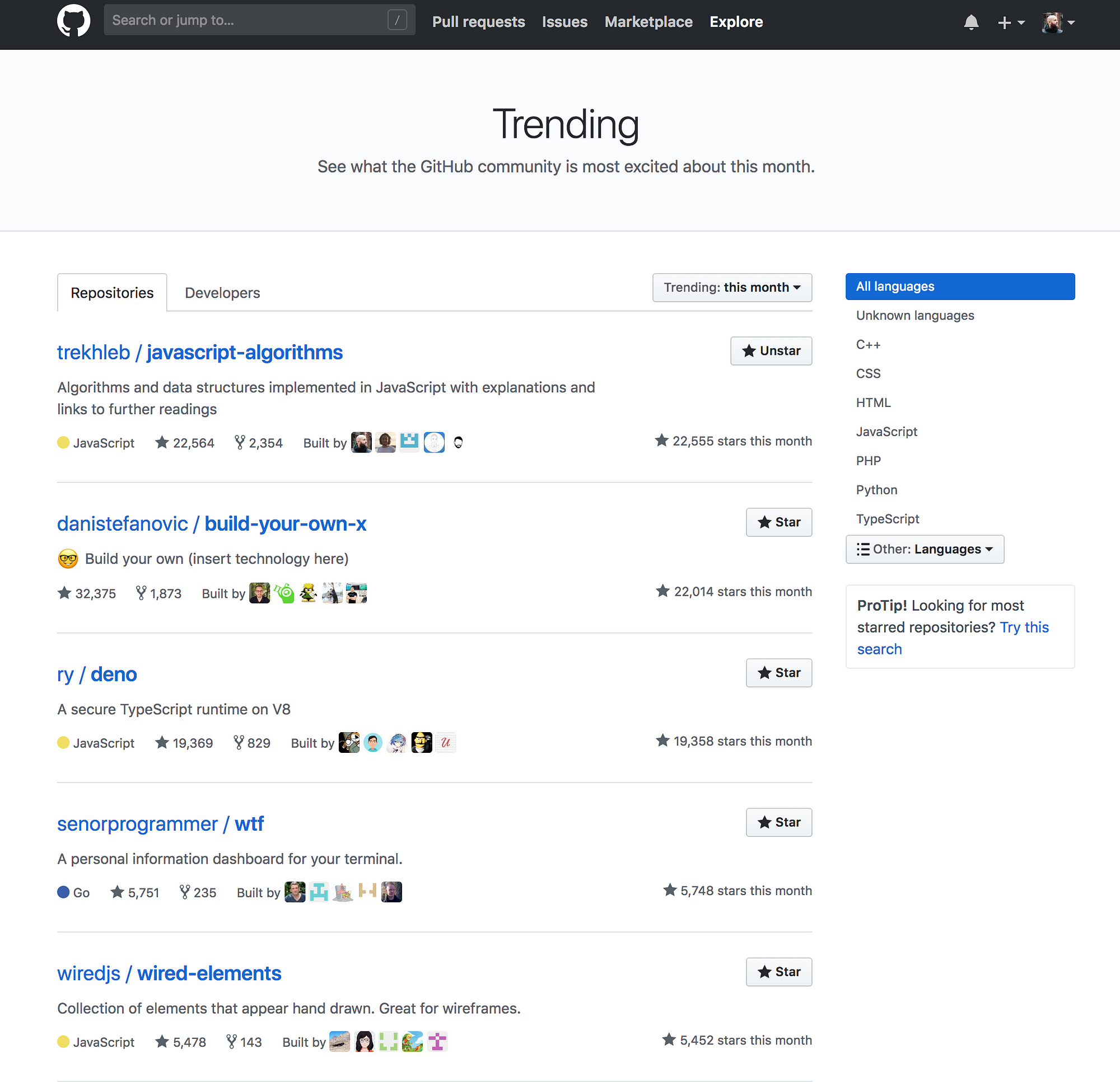The image size is (1120, 1082).
Task: Select All languages filter
Action: coord(960,286)
